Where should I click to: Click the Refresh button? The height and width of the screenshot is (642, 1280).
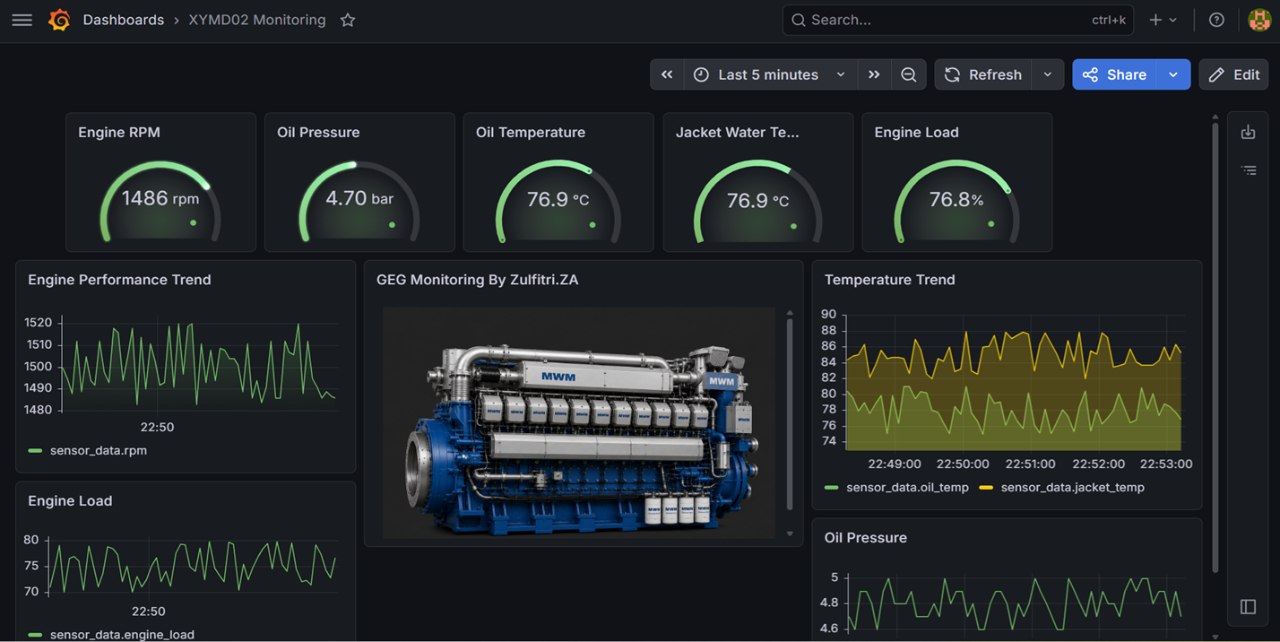click(984, 75)
